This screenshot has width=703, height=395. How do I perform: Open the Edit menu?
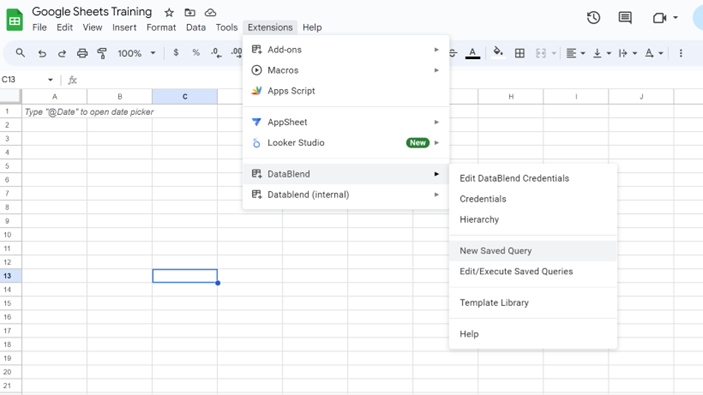pyautogui.click(x=65, y=28)
